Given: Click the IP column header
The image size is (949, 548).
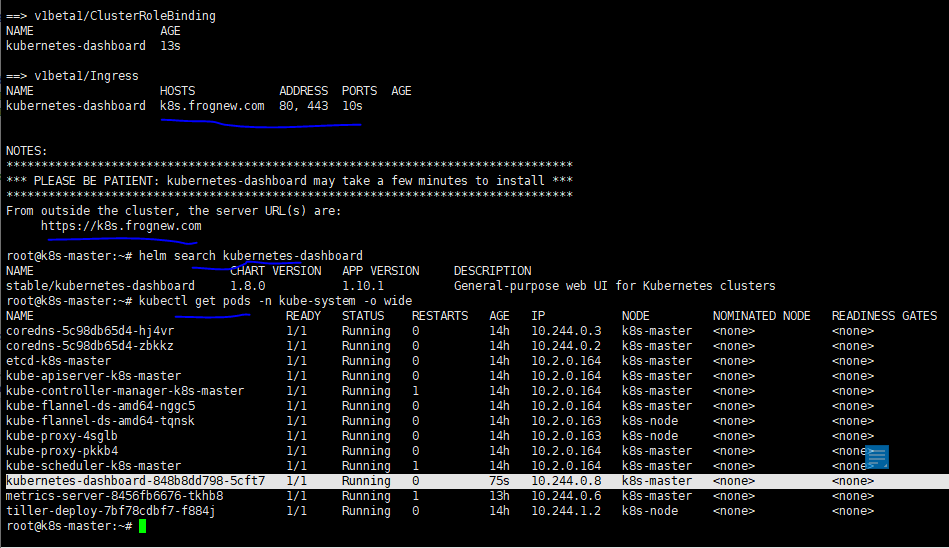Looking at the screenshot, I should [538, 316].
